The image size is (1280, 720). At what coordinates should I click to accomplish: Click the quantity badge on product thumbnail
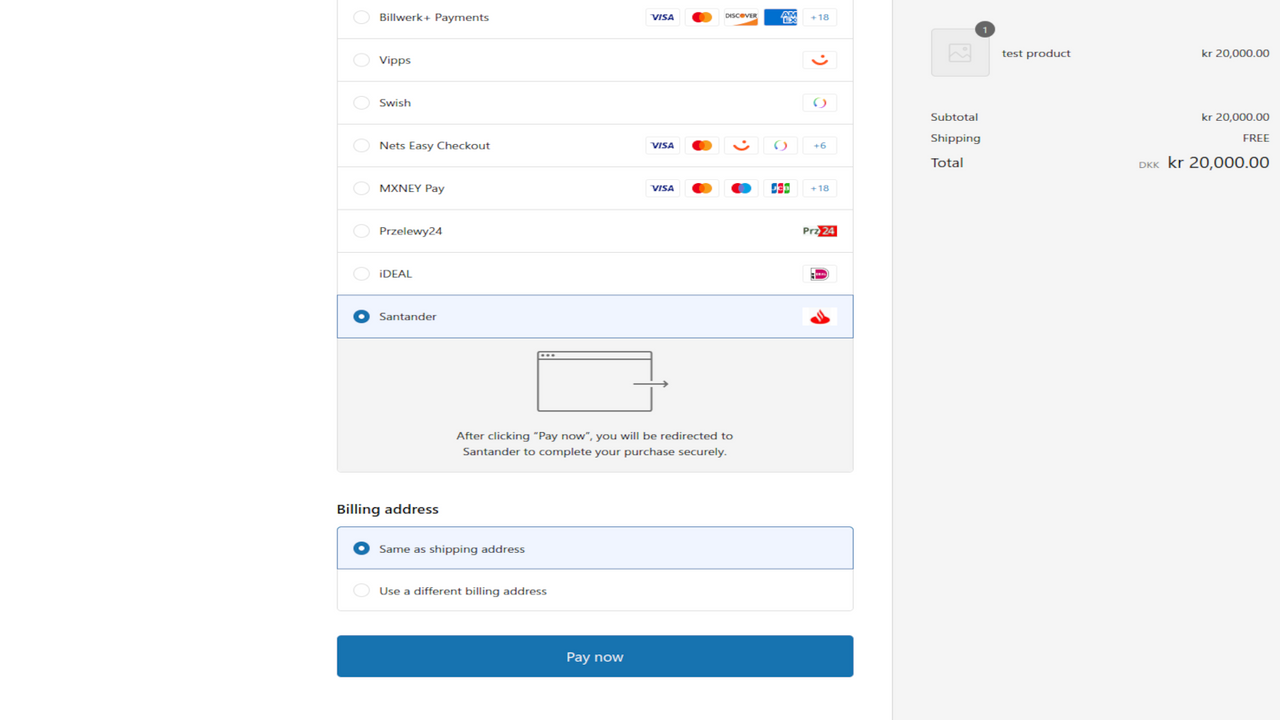click(x=985, y=30)
